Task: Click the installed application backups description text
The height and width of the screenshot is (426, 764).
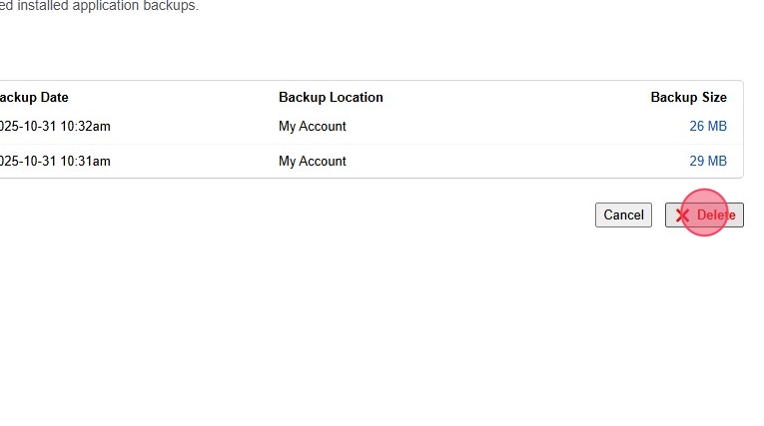Action: 100,7
